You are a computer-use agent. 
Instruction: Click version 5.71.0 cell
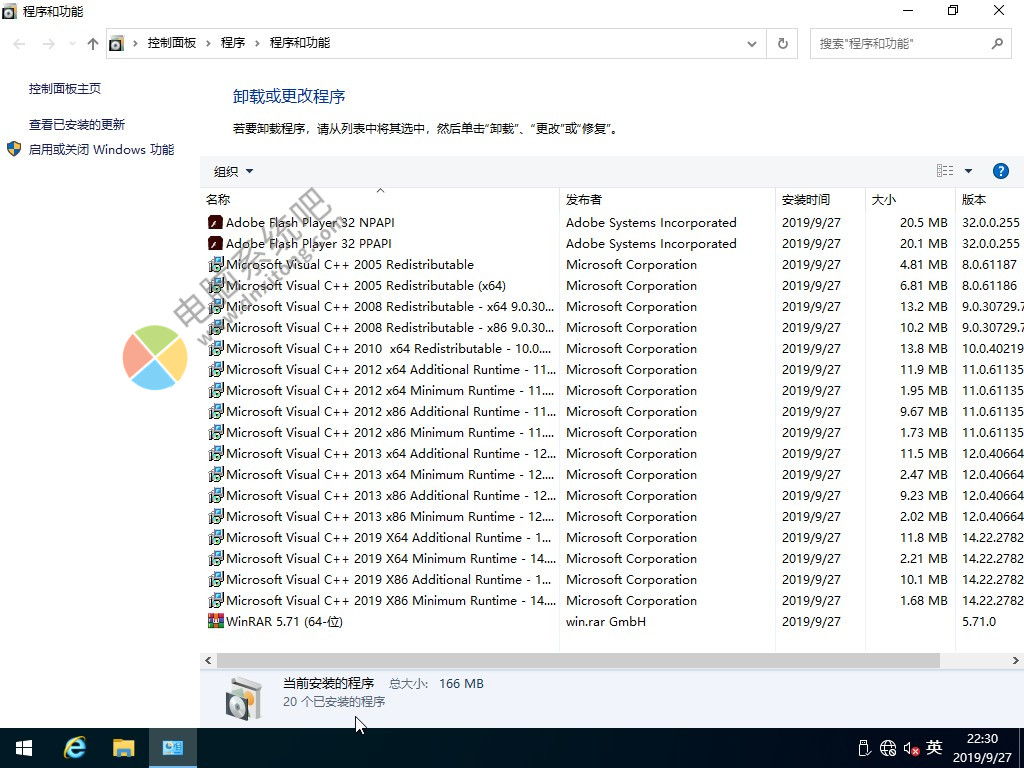[x=979, y=622]
